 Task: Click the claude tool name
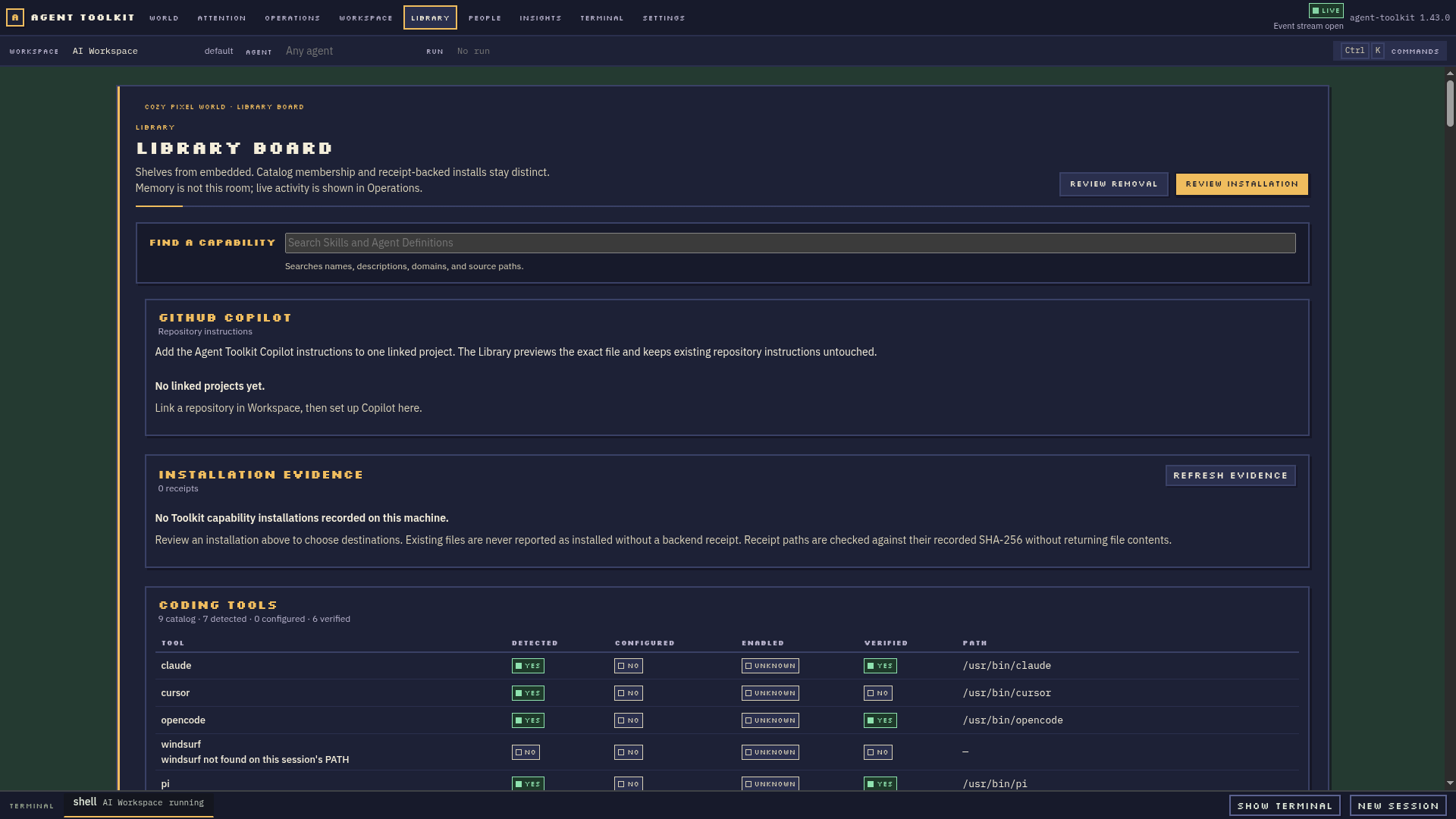tap(176, 666)
